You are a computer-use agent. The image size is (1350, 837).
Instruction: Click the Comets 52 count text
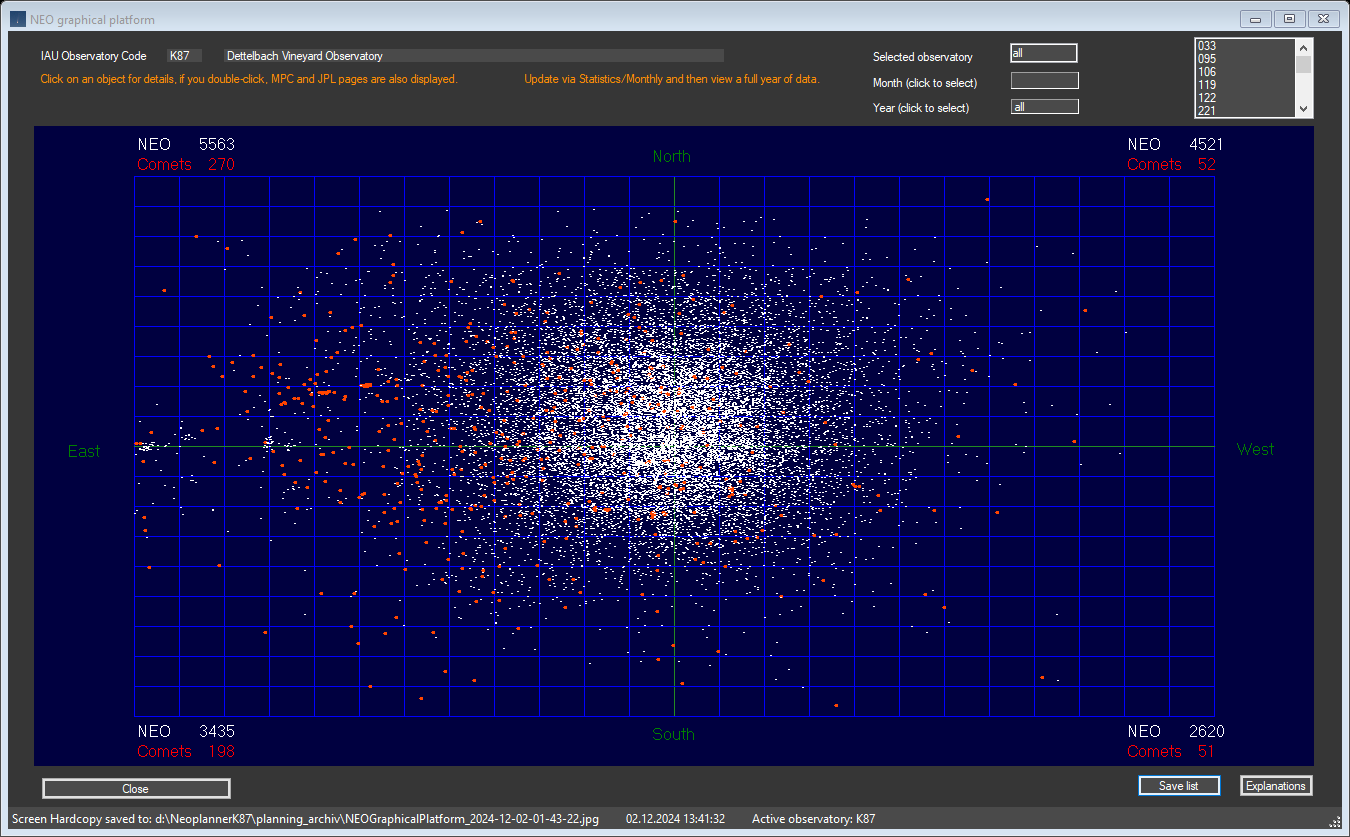click(x=1172, y=164)
